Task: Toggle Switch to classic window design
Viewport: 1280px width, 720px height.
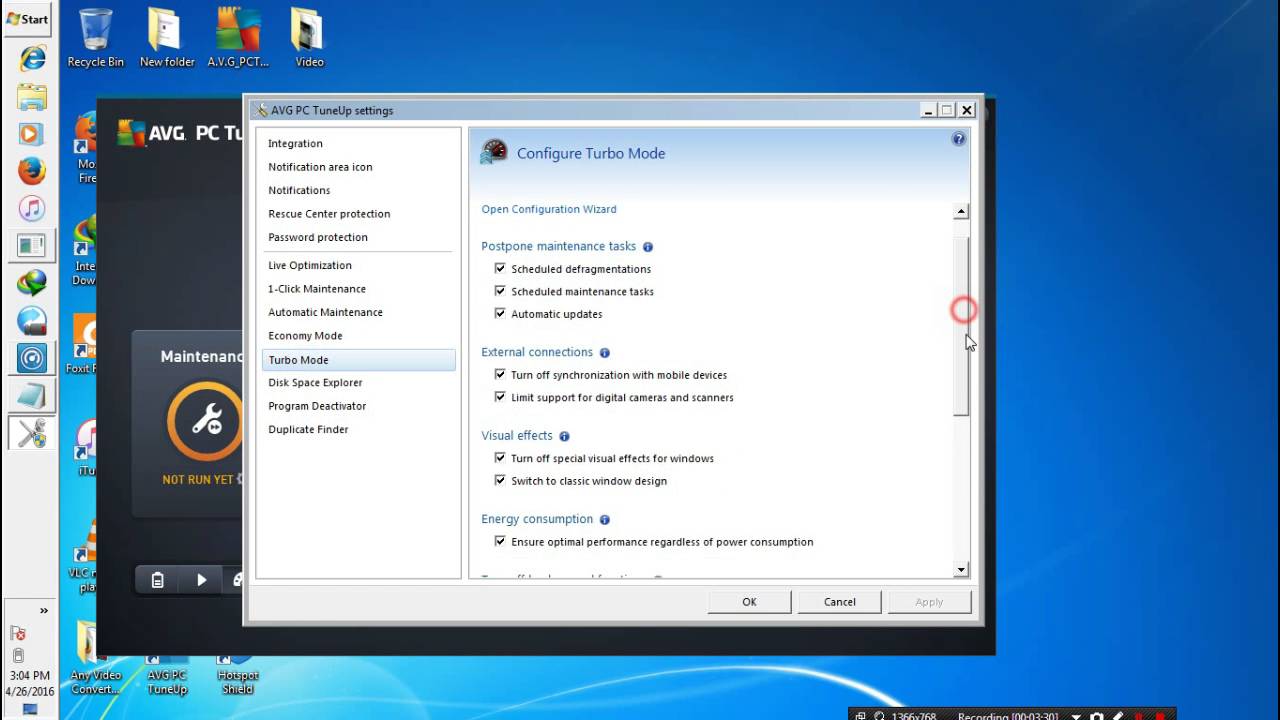Action: click(x=500, y=481)
